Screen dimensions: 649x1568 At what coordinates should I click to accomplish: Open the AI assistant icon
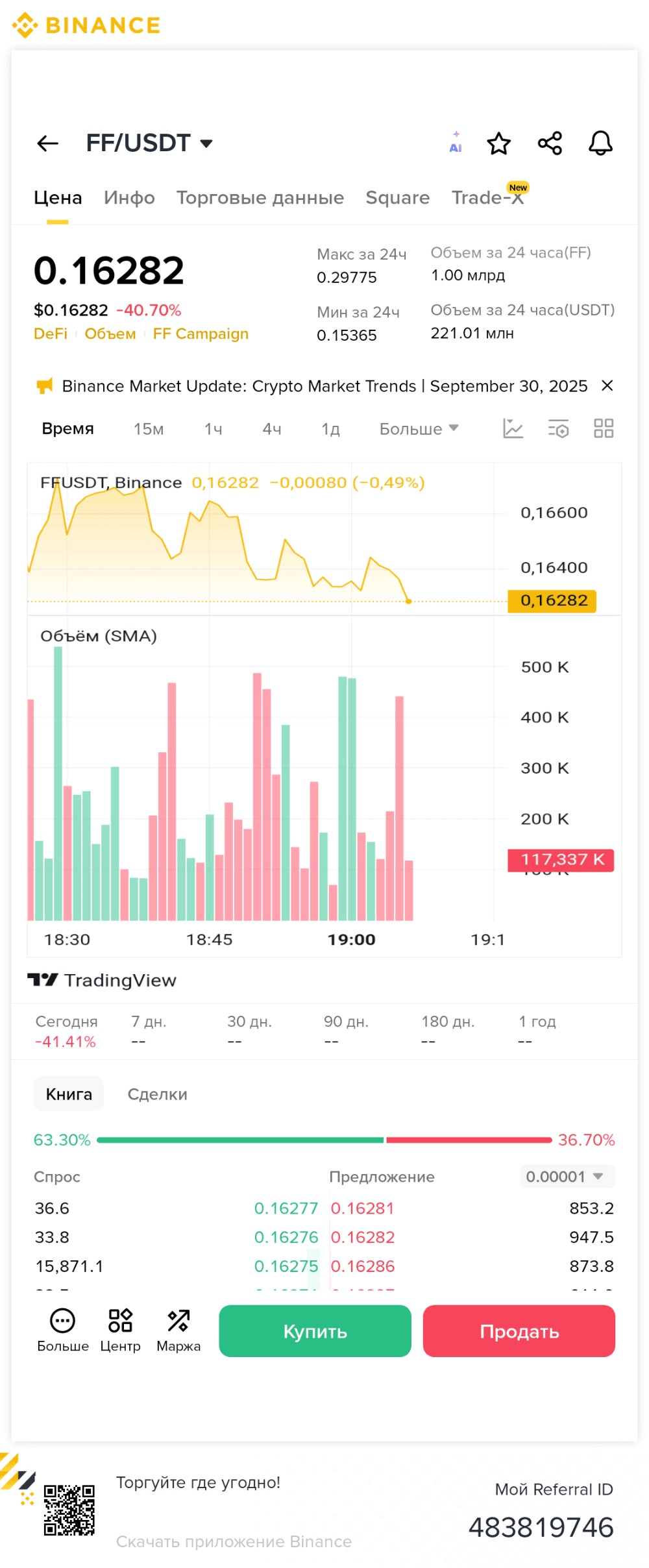pos(456,143)
